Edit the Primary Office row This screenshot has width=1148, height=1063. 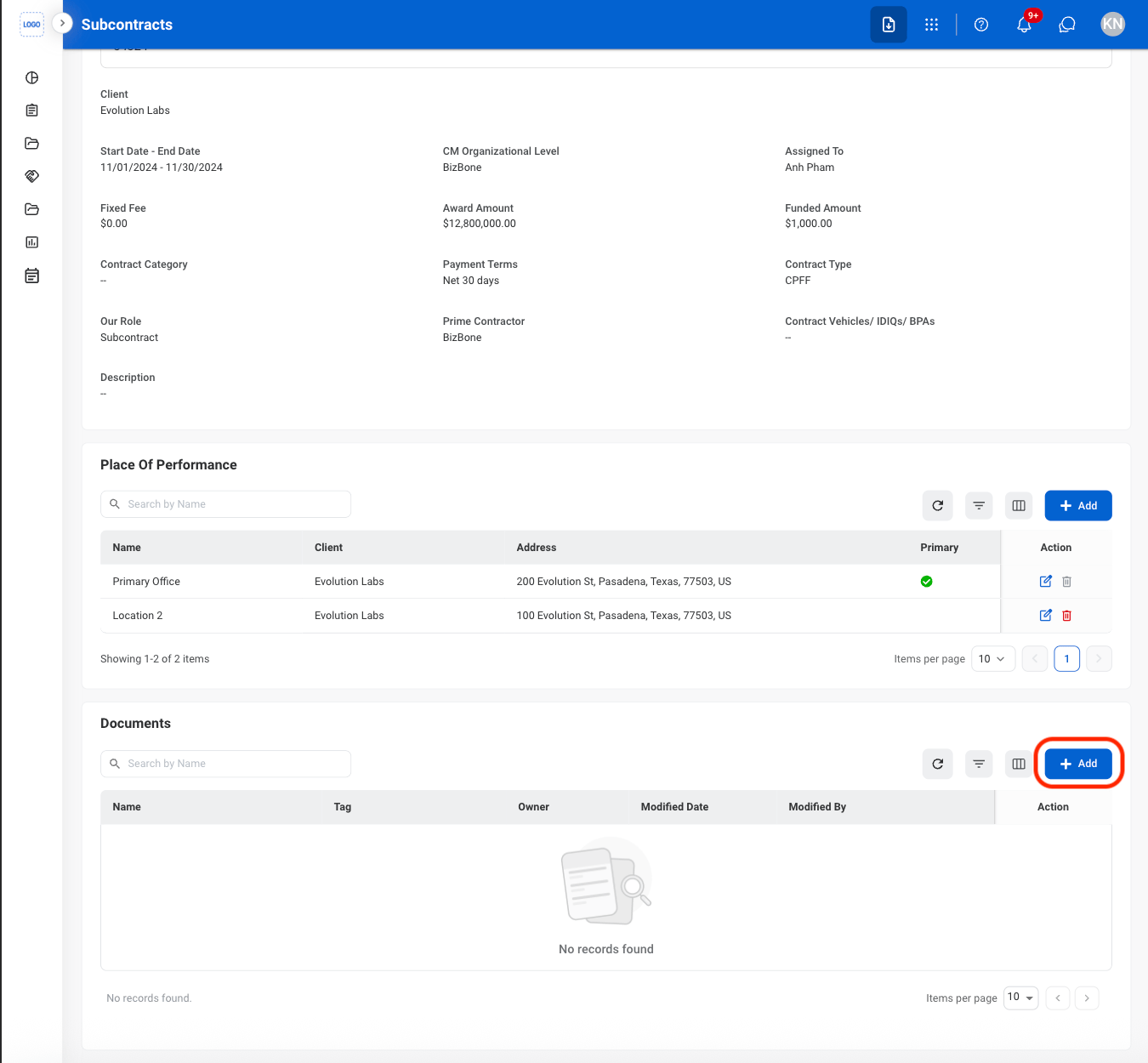(1046, 582)
